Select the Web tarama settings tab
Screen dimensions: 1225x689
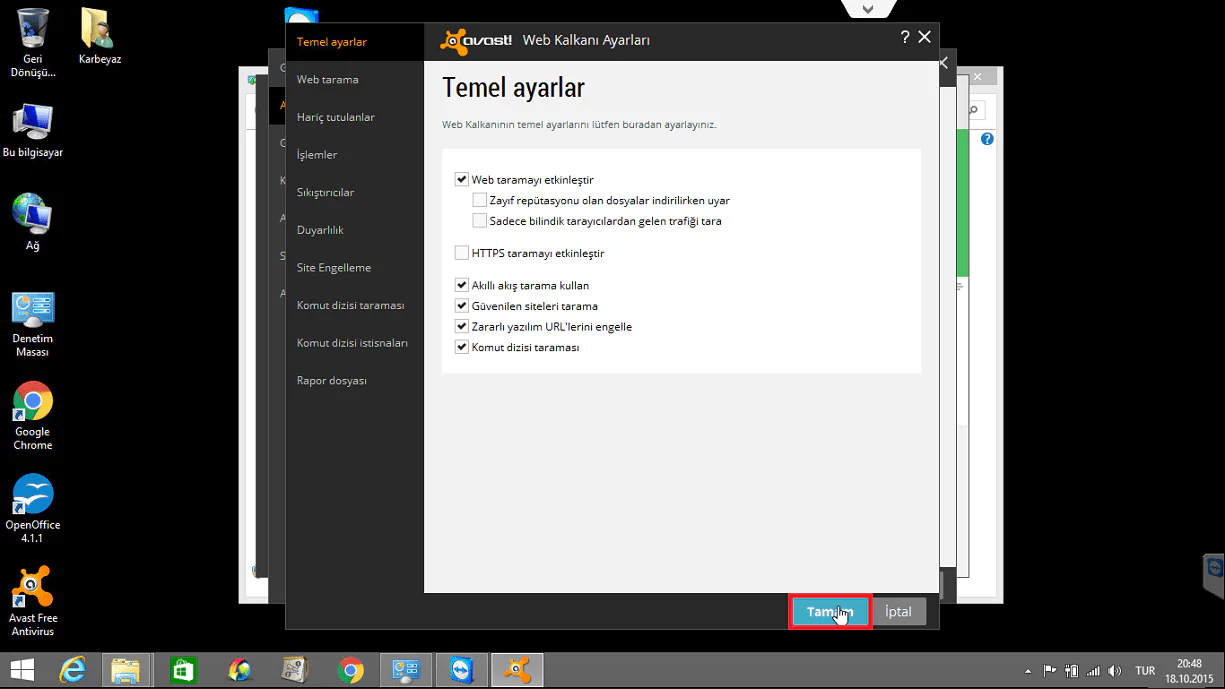(x=327, y=80)
